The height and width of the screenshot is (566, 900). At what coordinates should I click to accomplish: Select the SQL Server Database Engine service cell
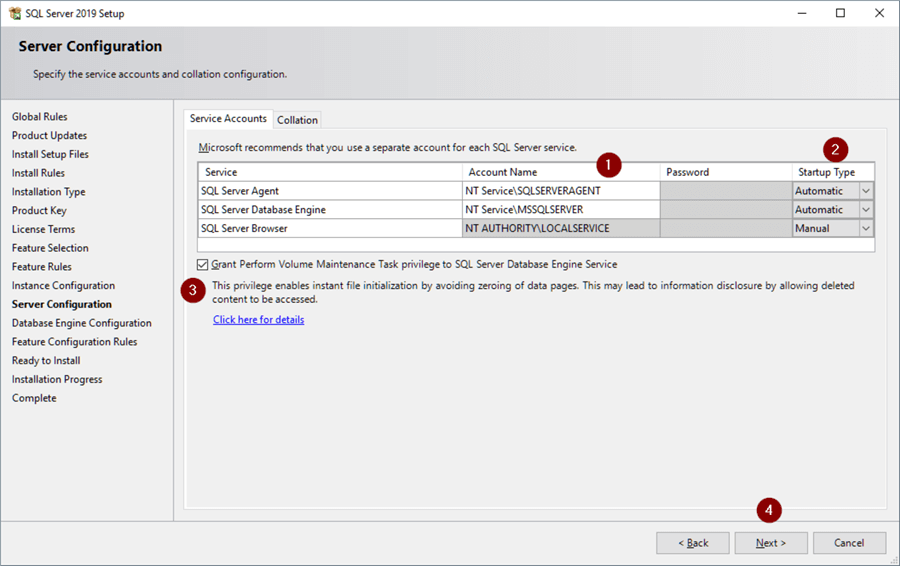click(x=330, y=210)
